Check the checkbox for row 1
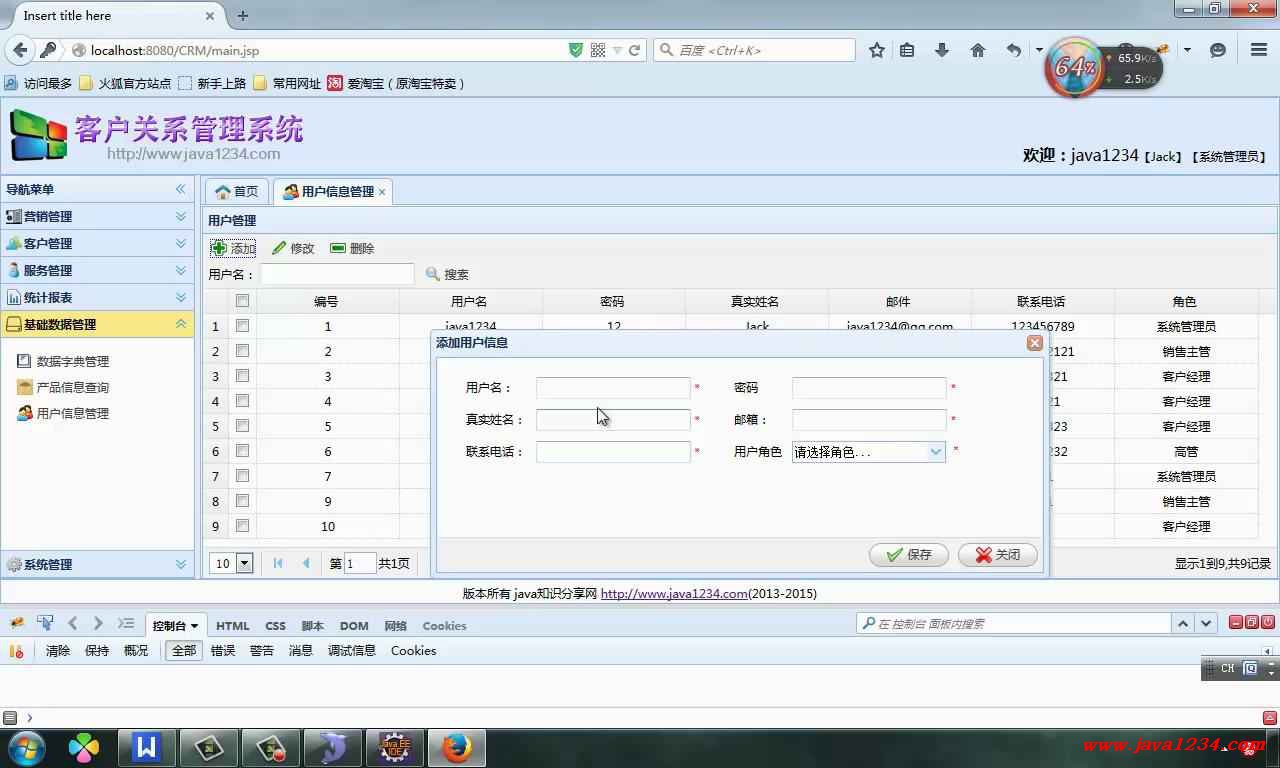Screen dimensions: 1280x768 [242, 326]
